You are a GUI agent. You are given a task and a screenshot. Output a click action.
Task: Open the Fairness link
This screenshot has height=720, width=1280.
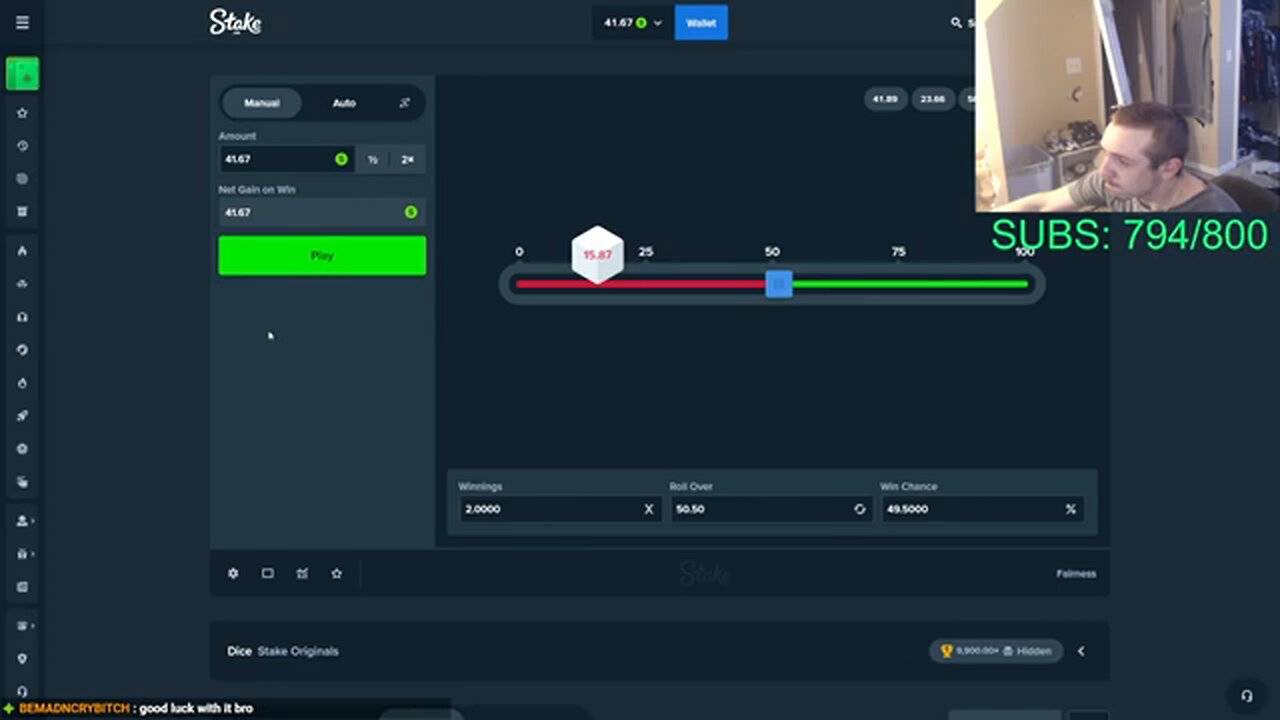coord(1076,573)
